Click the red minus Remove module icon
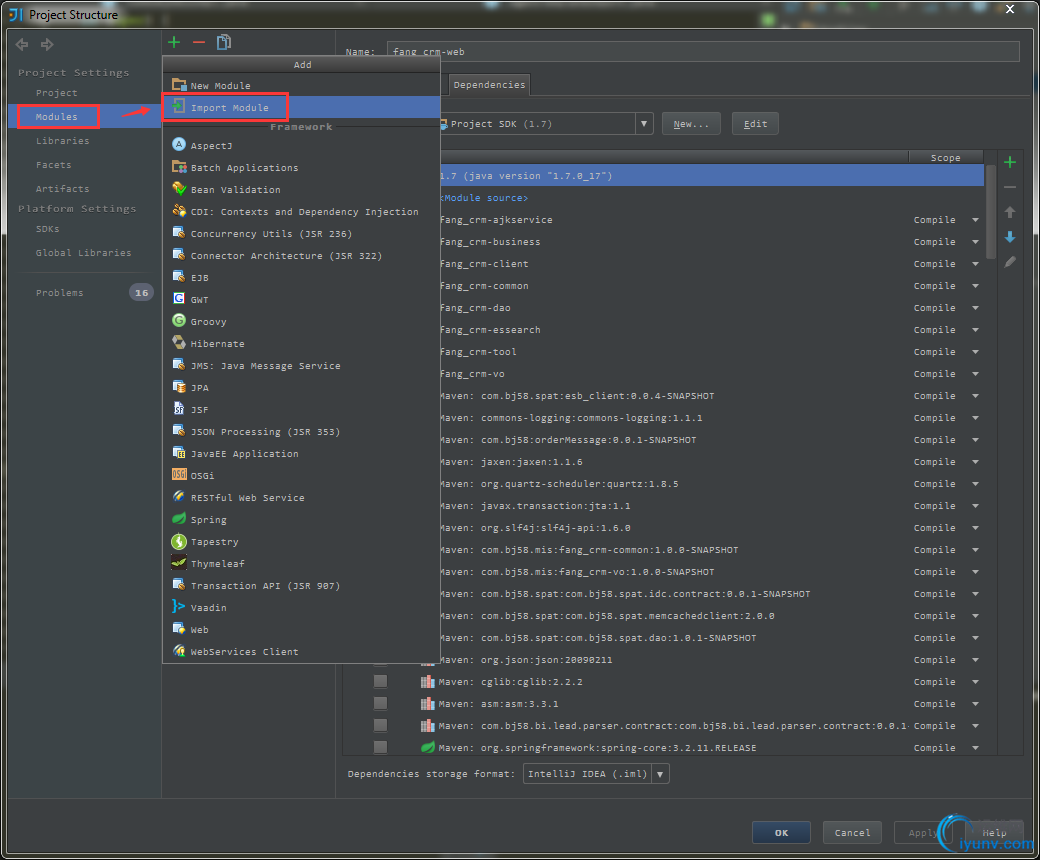This screenshot has width=1040, height=860. [x=199, y=42]
